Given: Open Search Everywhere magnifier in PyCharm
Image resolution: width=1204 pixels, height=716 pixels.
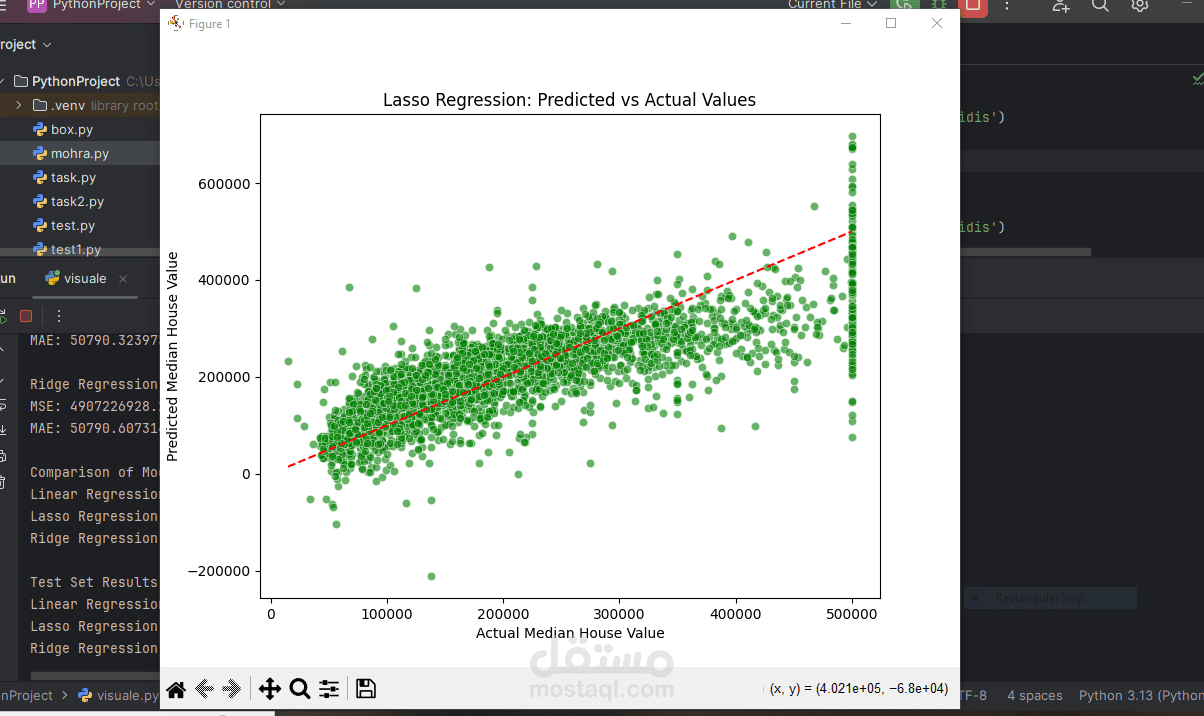Looking at the screenshot, I should point(1100,5).
